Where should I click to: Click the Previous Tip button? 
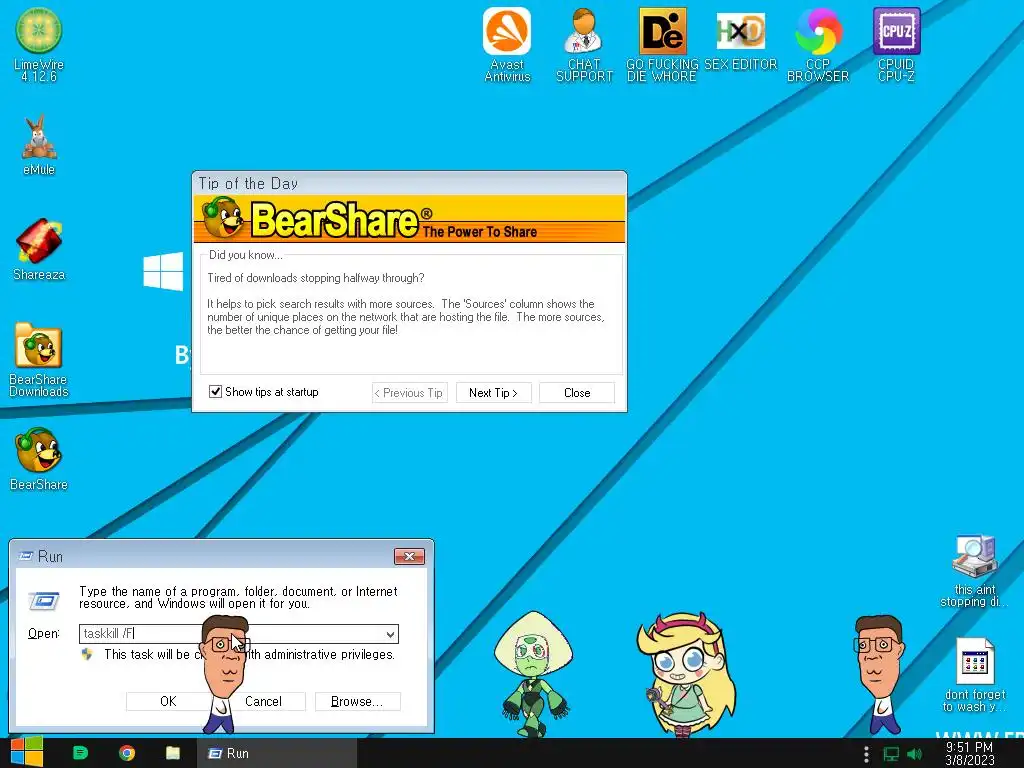409,392
